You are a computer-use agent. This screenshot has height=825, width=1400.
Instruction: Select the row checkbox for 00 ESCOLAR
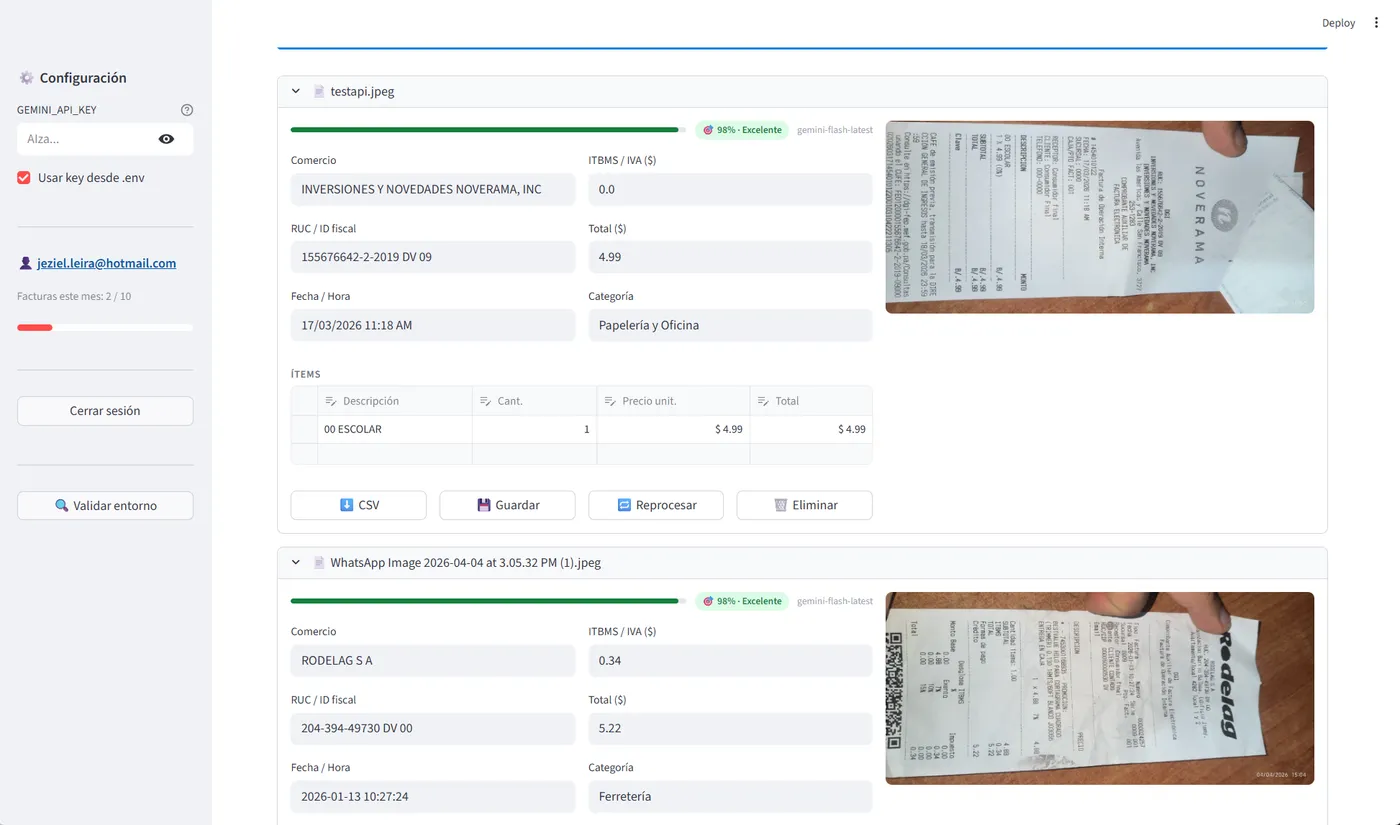tap(304, 430)
